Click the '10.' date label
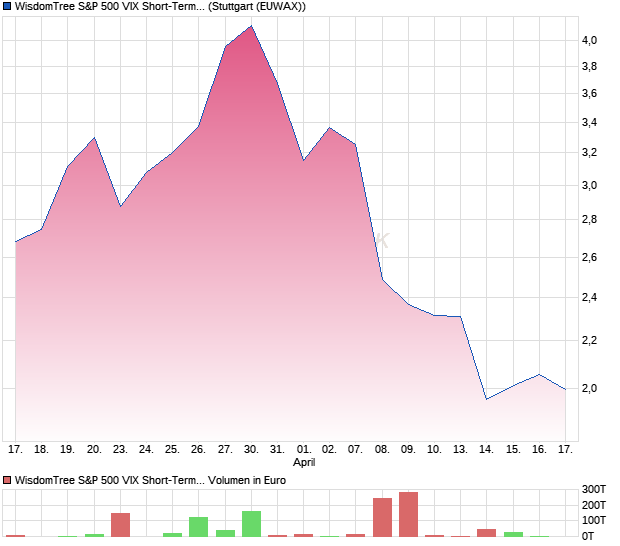Screen dimensions: 620x546 tap(434, 449)
